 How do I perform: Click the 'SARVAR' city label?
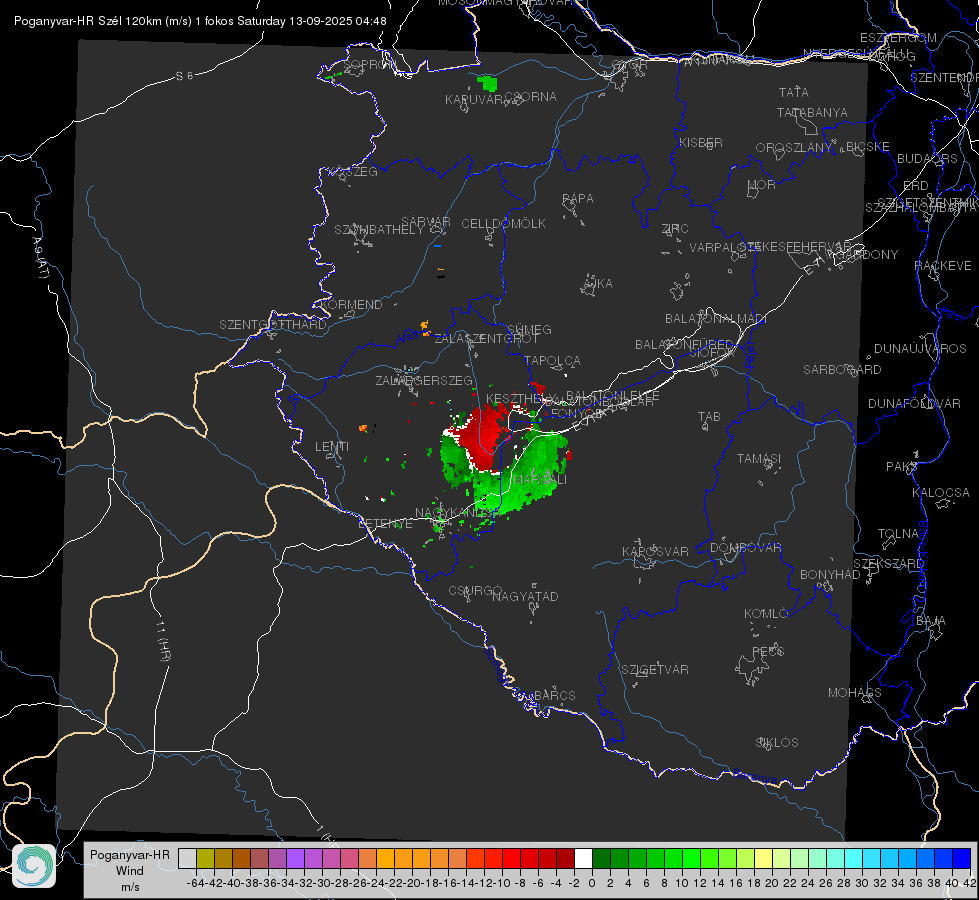point(426,222)
